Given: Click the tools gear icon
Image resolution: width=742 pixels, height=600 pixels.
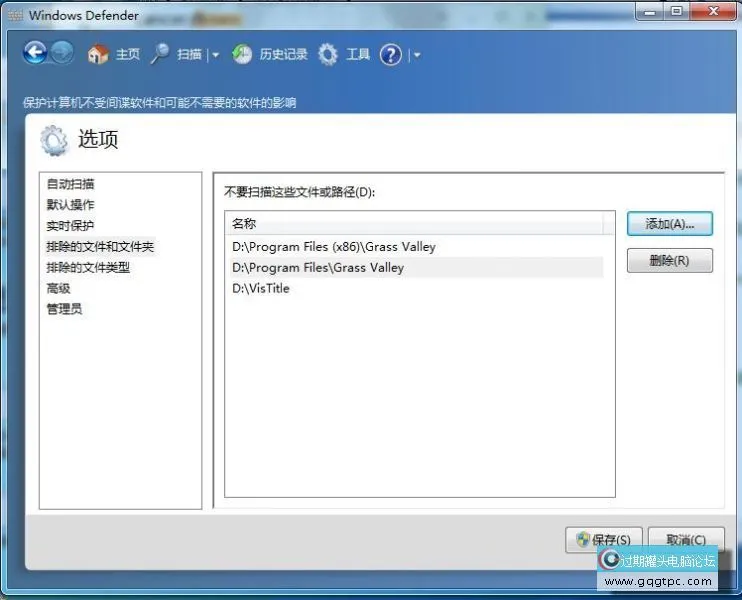Looking at the screenshot, I should pyautogui.click(x=328, y=54).
